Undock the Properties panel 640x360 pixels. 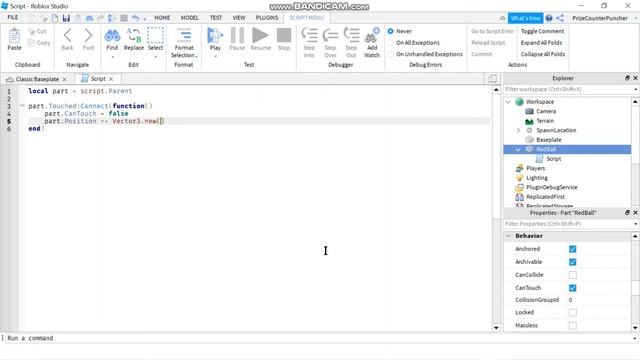coord(627,213)
